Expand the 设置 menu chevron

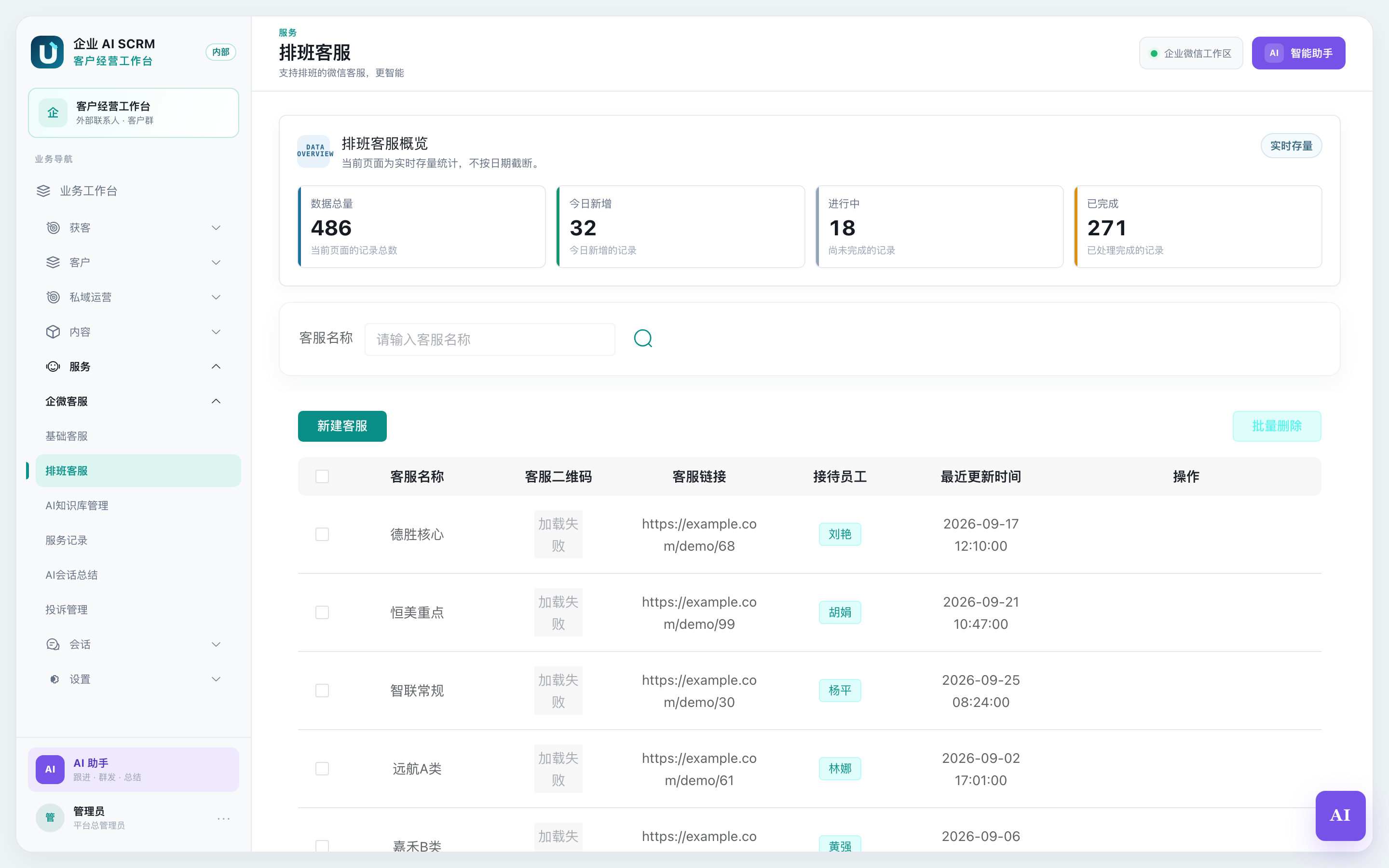216,679
